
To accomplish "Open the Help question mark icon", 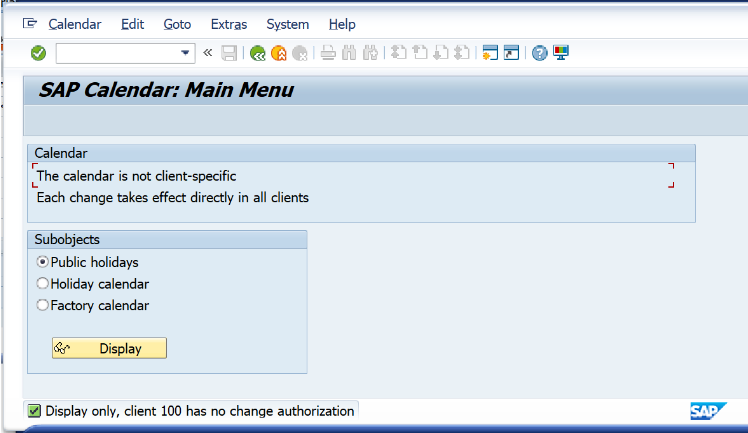I will [540, 53].
